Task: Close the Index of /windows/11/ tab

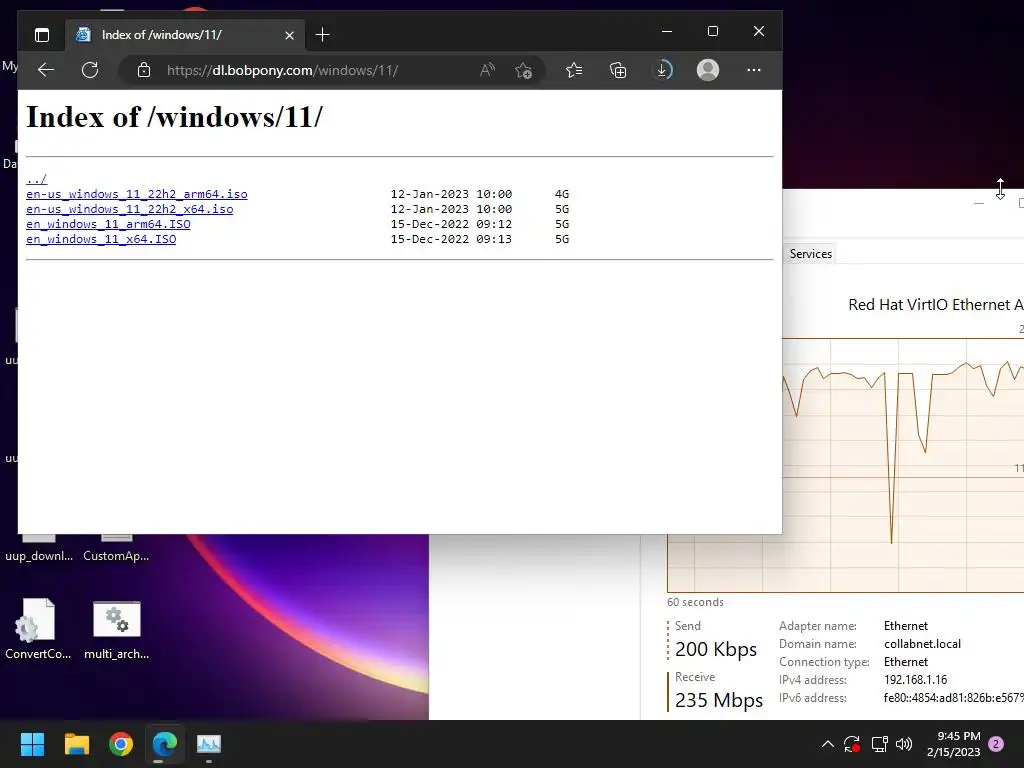Action: pyautogui.click(x=289, y=35)
